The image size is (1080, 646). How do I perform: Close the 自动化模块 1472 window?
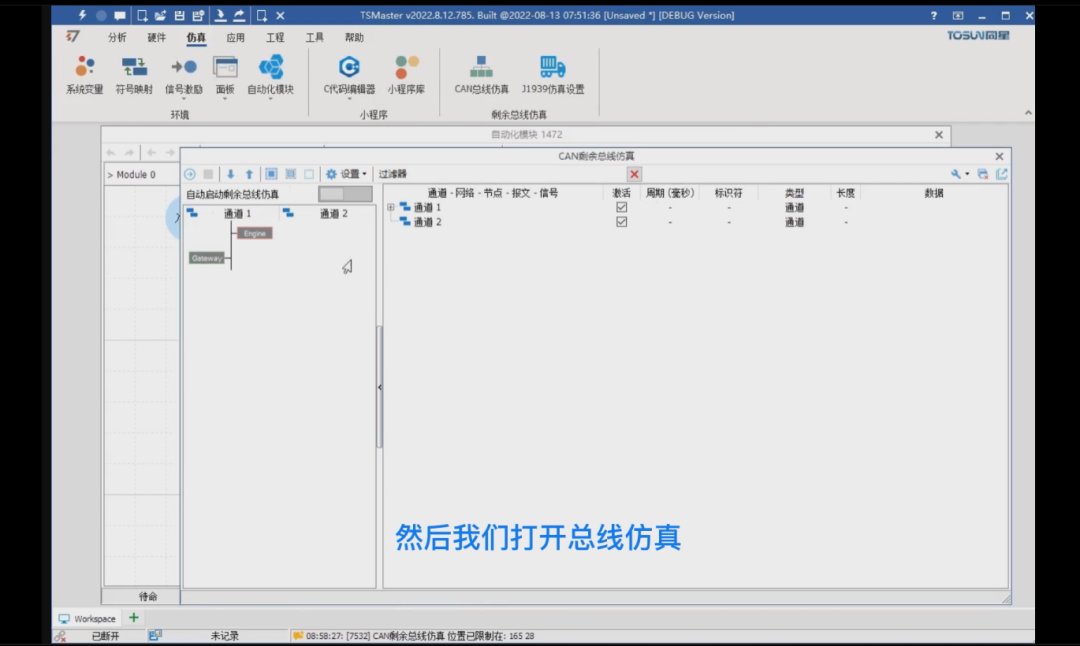coord(938,135)
